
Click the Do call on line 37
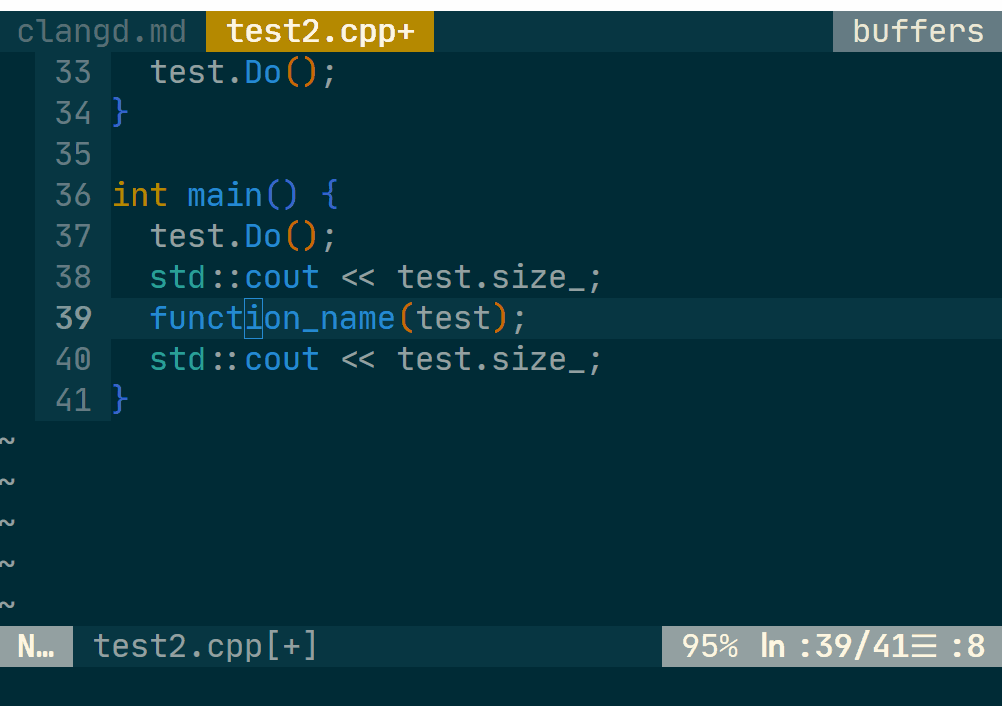click(263, 236)
